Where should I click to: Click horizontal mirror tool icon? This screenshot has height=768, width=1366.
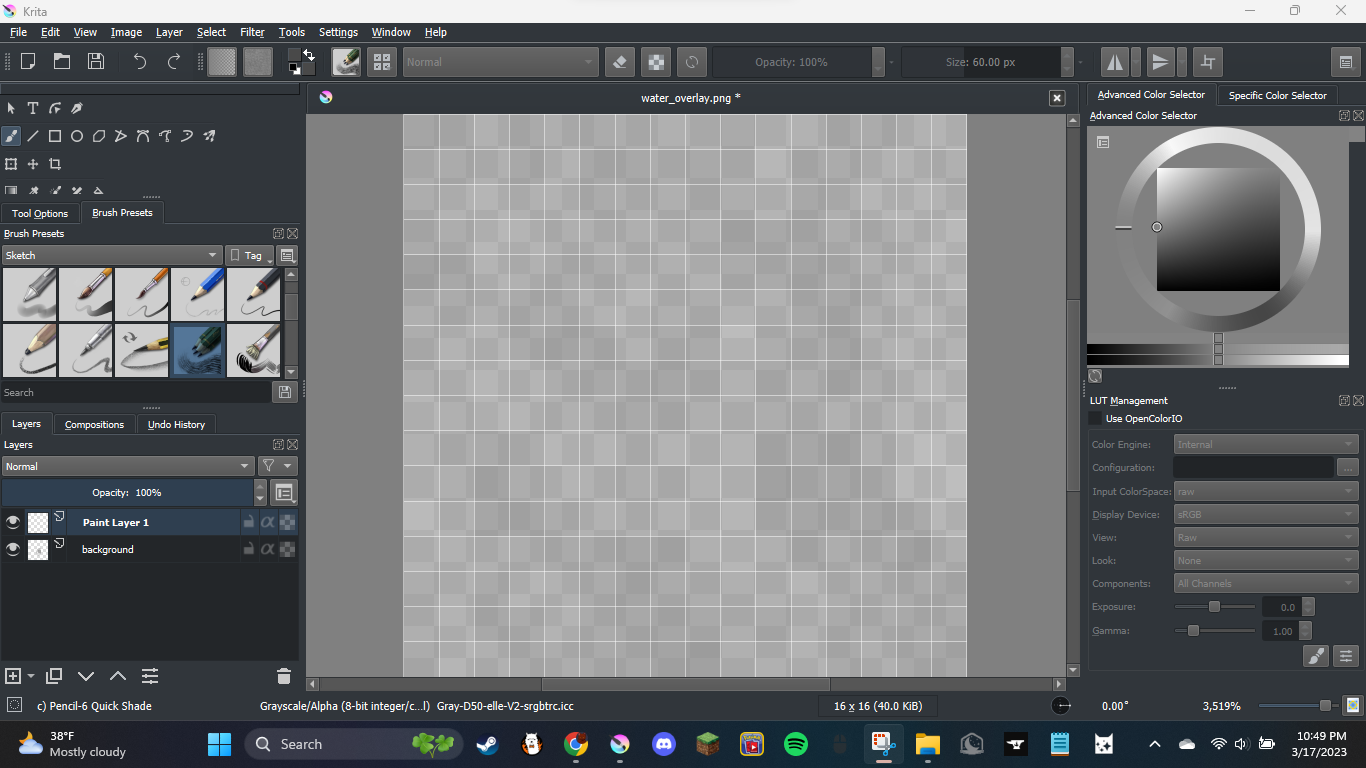coord(1114,62)
